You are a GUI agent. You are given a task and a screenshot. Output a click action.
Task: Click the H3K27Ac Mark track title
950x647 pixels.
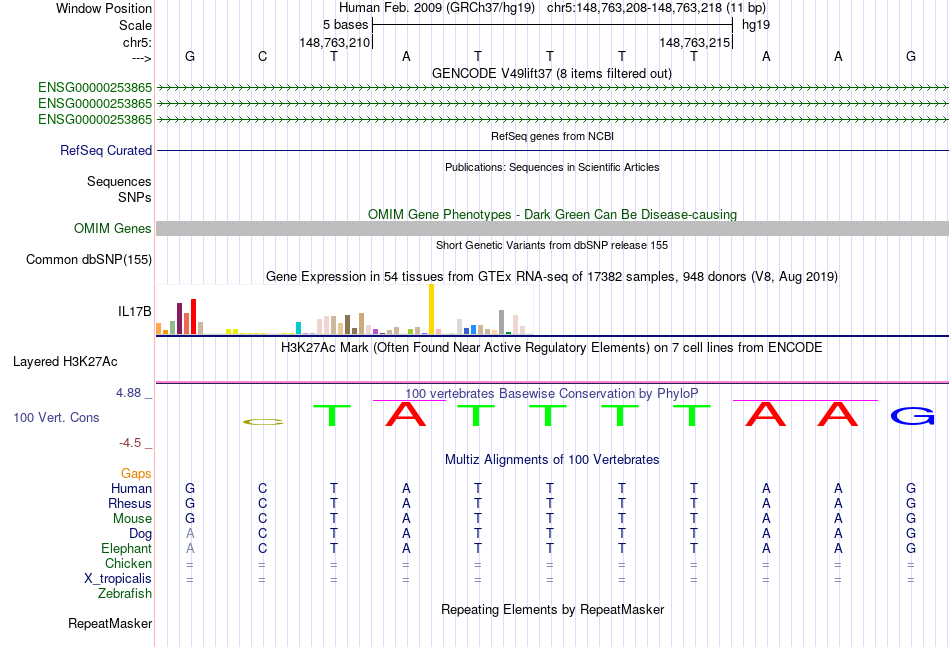pos(552,348)
